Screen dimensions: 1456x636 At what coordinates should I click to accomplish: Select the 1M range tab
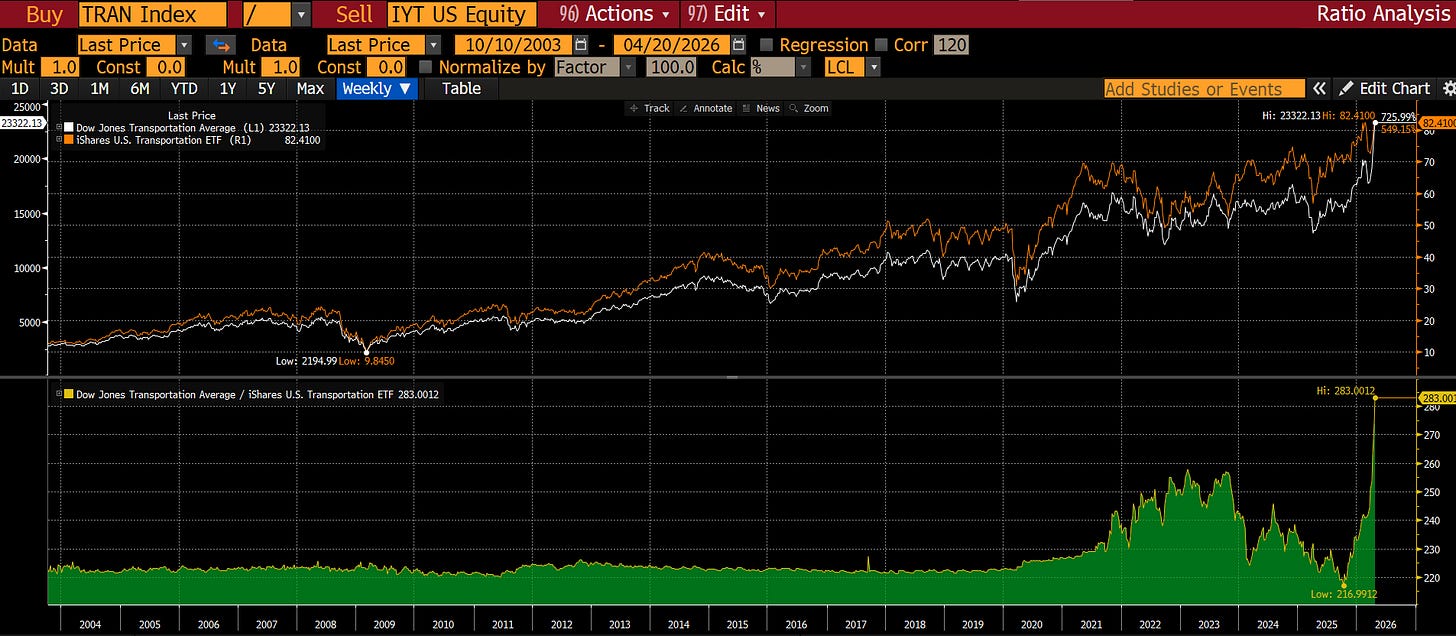pos(99,88)
